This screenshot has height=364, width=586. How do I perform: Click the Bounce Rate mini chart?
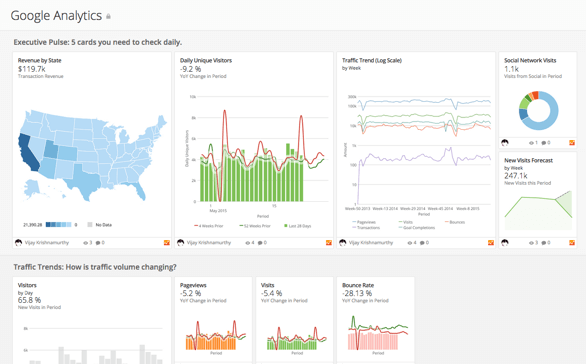378,333
